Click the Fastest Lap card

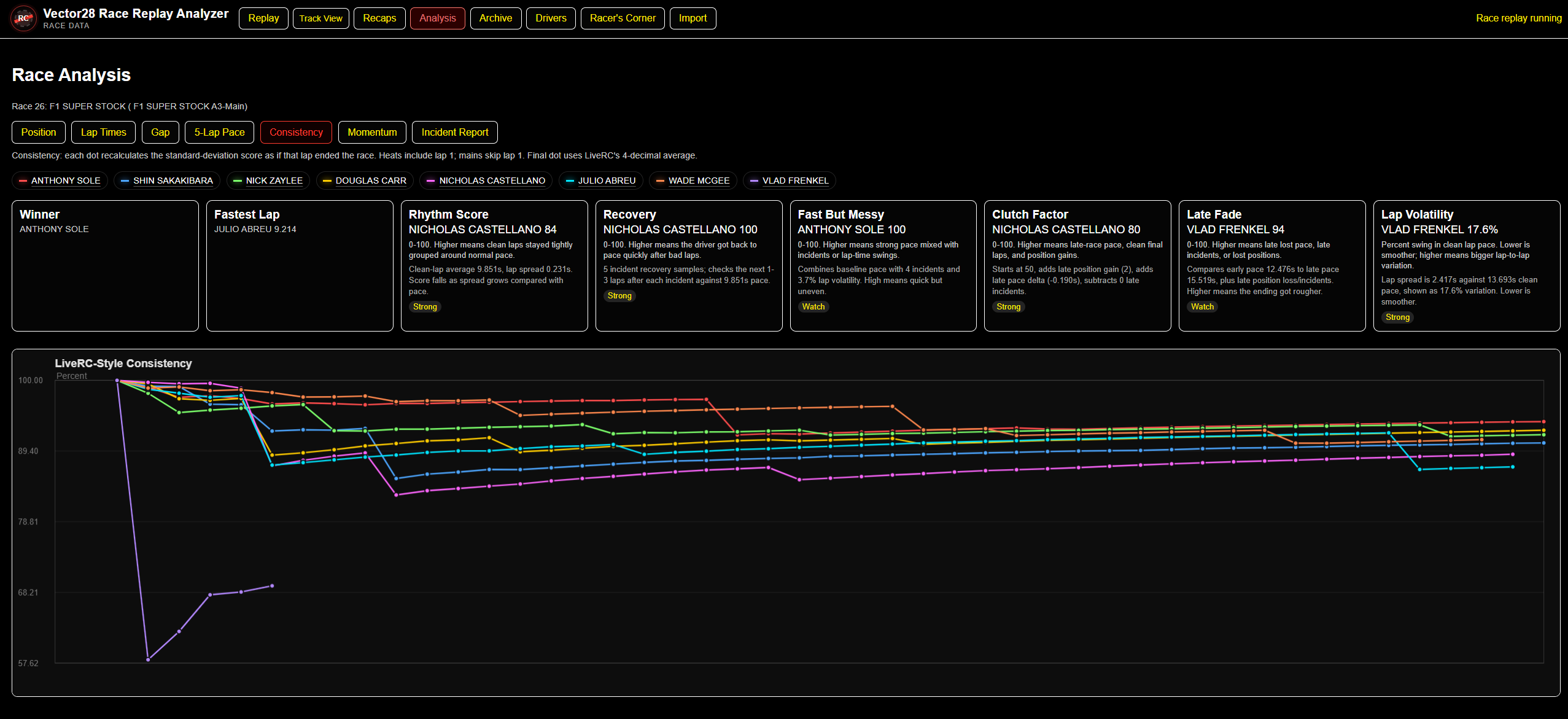pyautogui.click(x=300, y=266)
